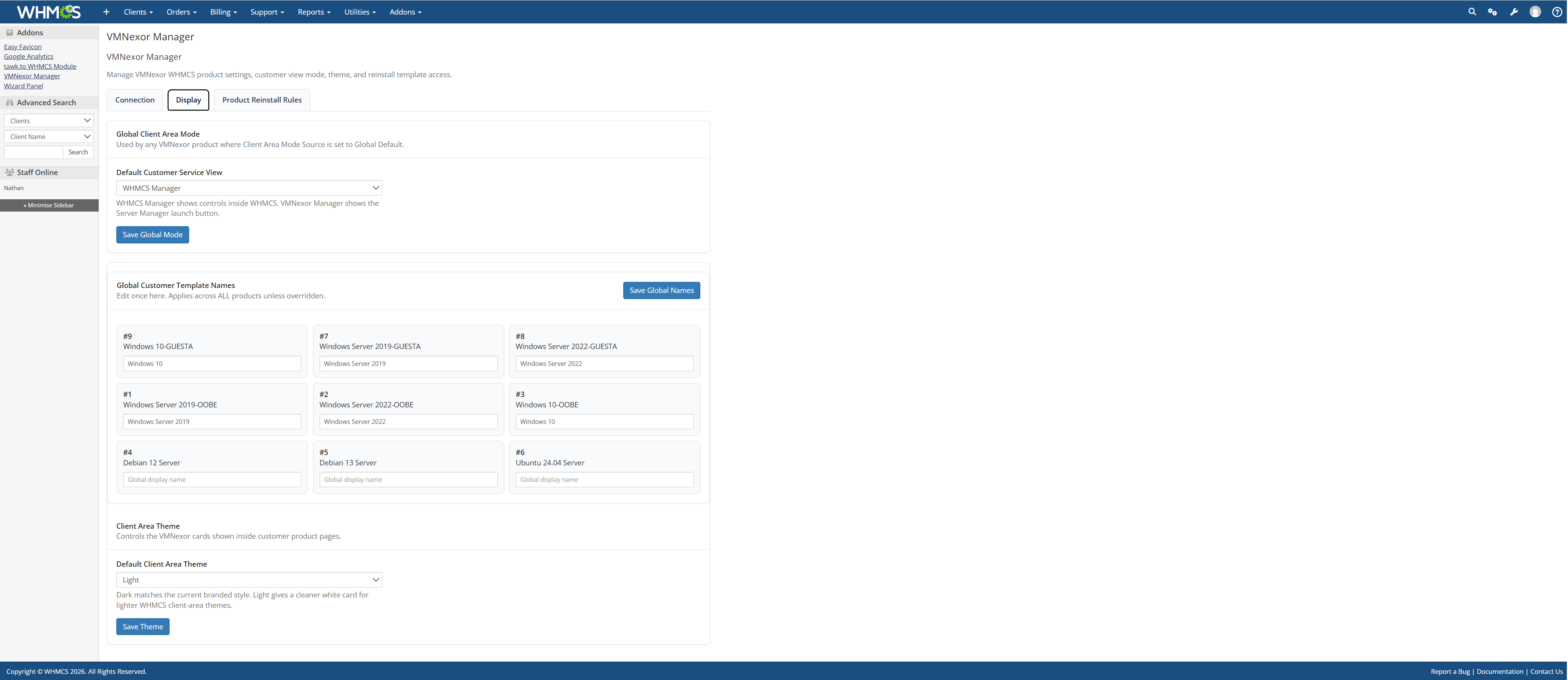Open the Orders menu

(182, 12)
